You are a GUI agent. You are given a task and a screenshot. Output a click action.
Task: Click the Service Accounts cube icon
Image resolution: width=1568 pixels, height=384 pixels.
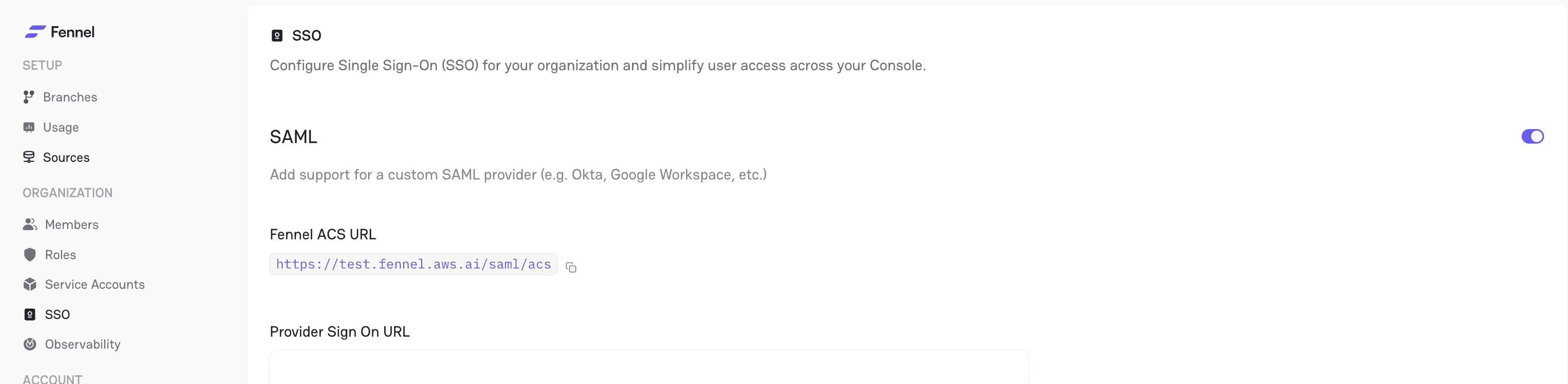coord(30,284)
